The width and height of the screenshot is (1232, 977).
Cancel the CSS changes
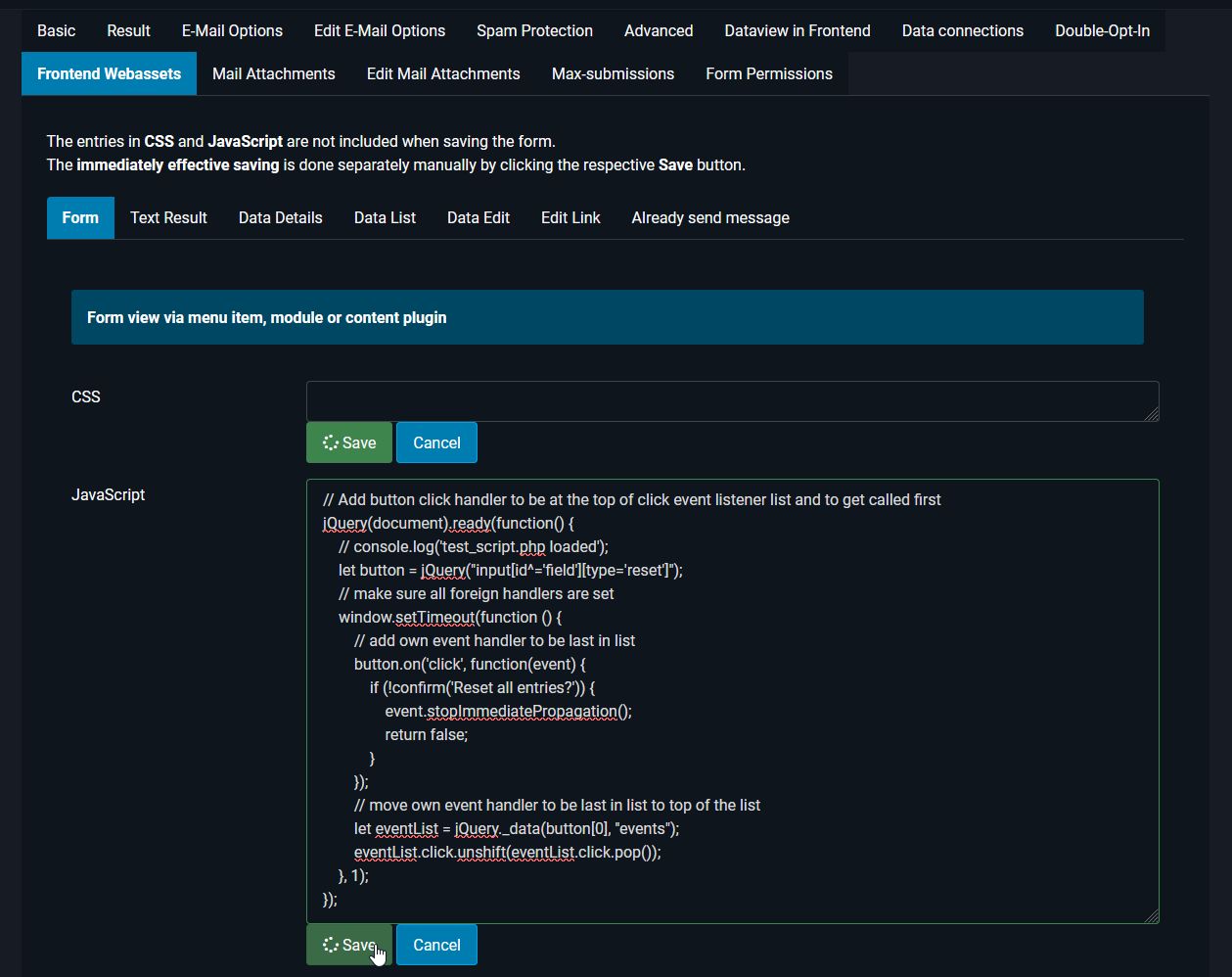pyautogui.click(x=436, y=442)
